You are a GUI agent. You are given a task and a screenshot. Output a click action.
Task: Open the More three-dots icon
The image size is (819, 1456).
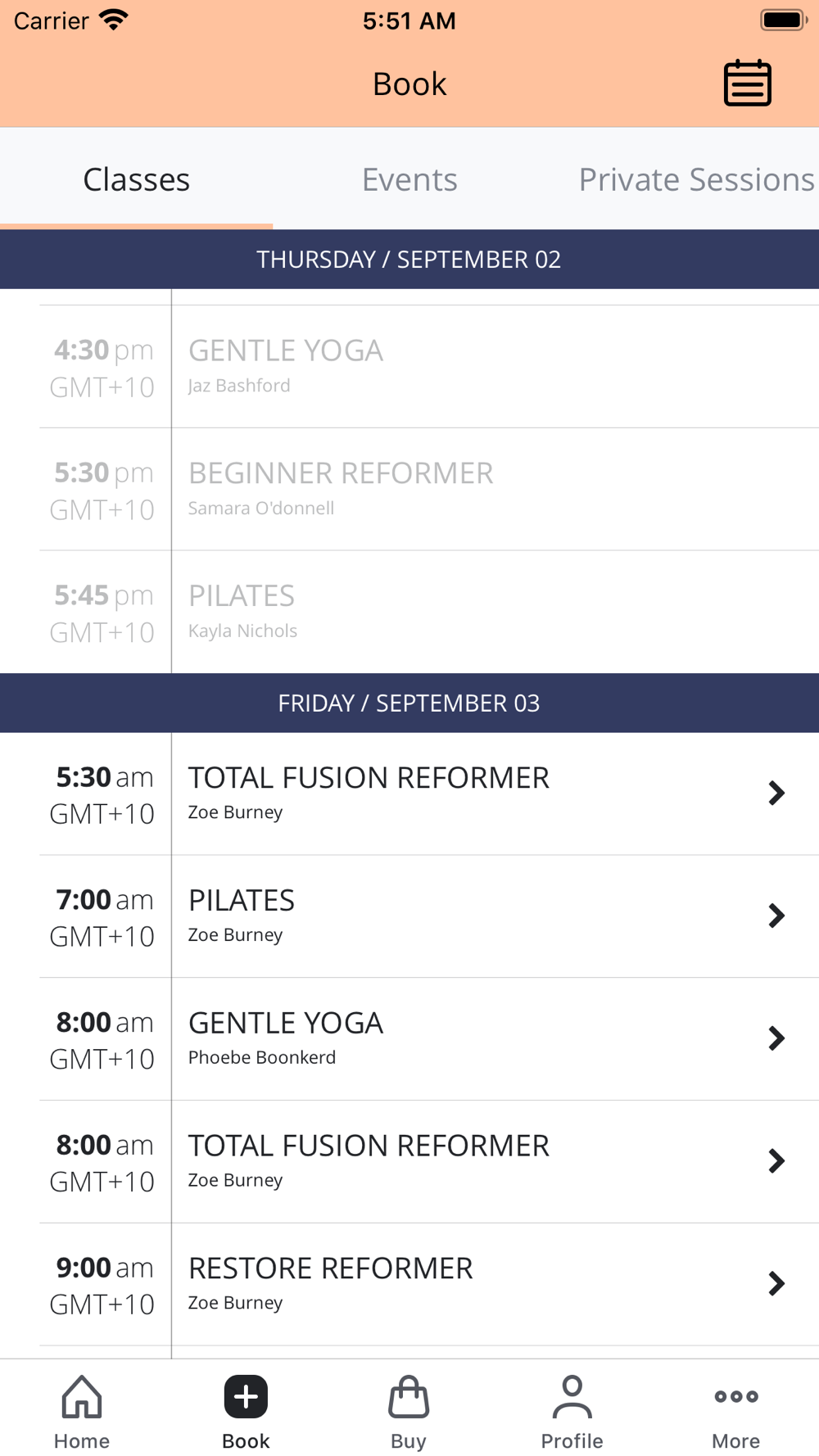point(735,1396)
